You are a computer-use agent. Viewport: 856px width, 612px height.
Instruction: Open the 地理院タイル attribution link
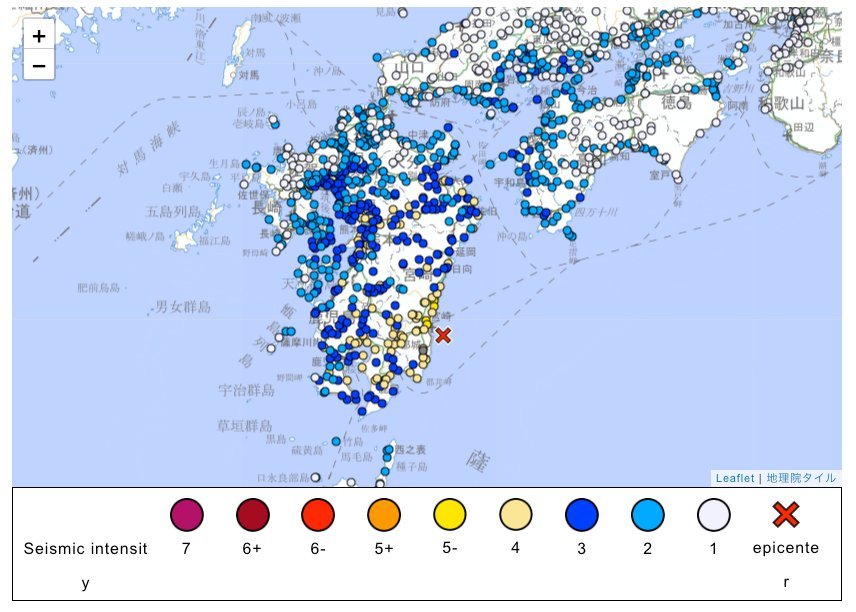[801, 478]
